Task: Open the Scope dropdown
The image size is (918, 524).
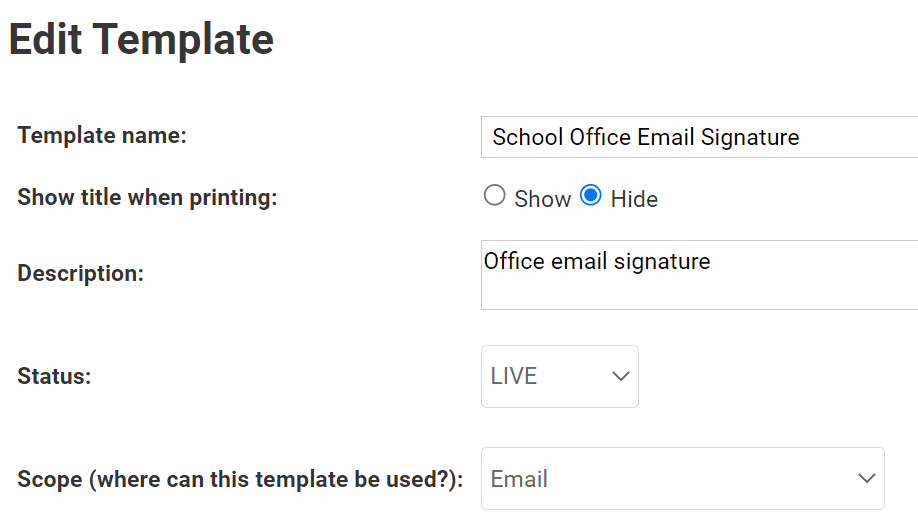Action: click(682, 478)
